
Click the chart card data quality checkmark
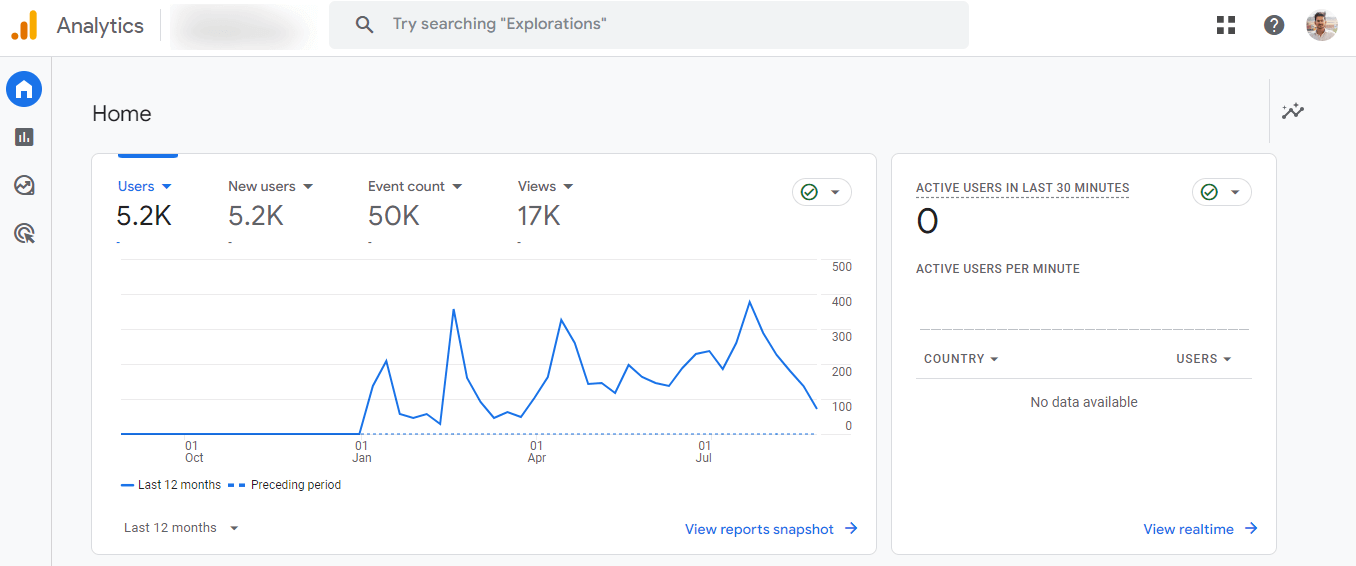pos(809,192)
